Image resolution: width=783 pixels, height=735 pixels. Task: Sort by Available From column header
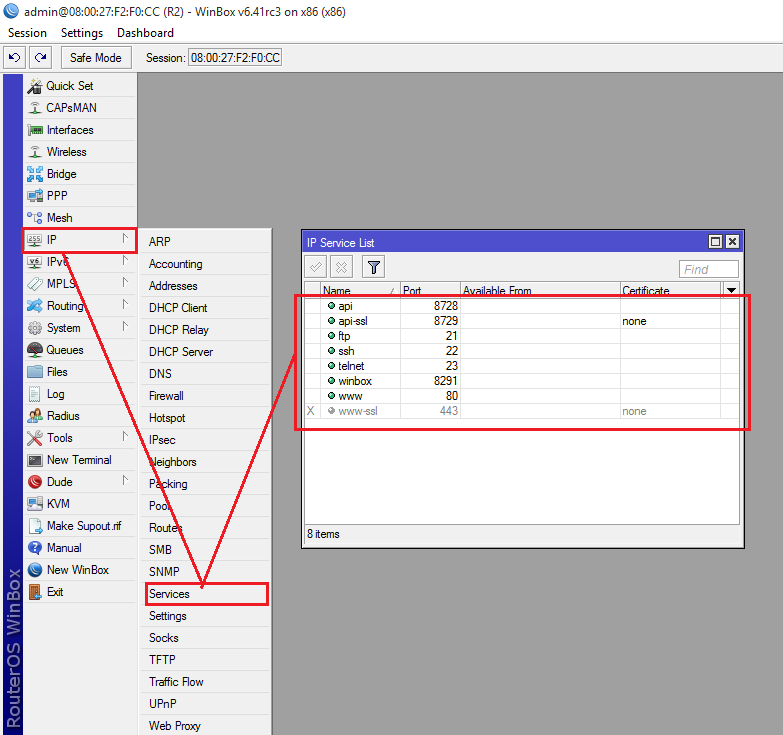(540, 290)
